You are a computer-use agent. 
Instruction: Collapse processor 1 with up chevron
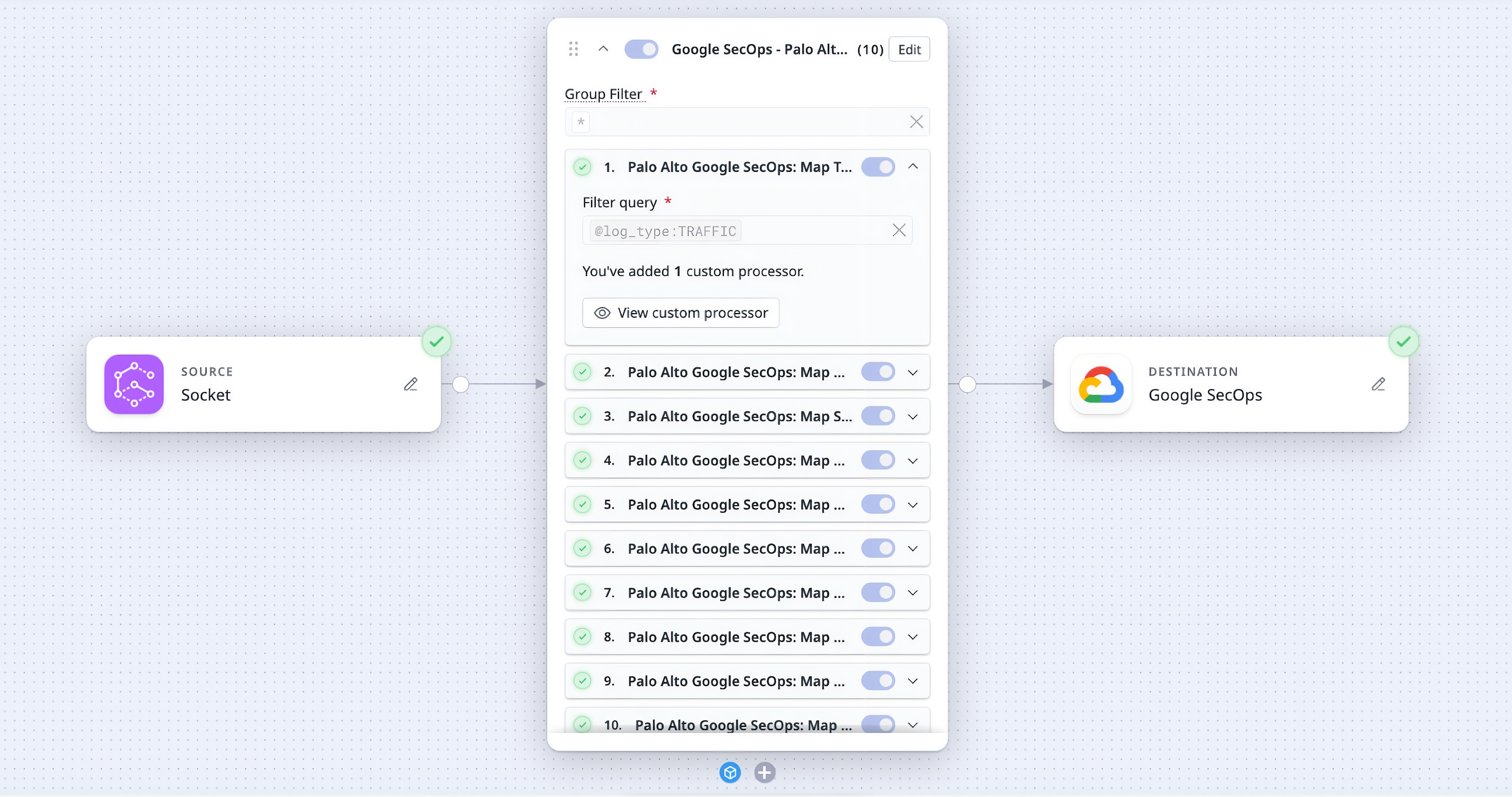click(913, 167)
